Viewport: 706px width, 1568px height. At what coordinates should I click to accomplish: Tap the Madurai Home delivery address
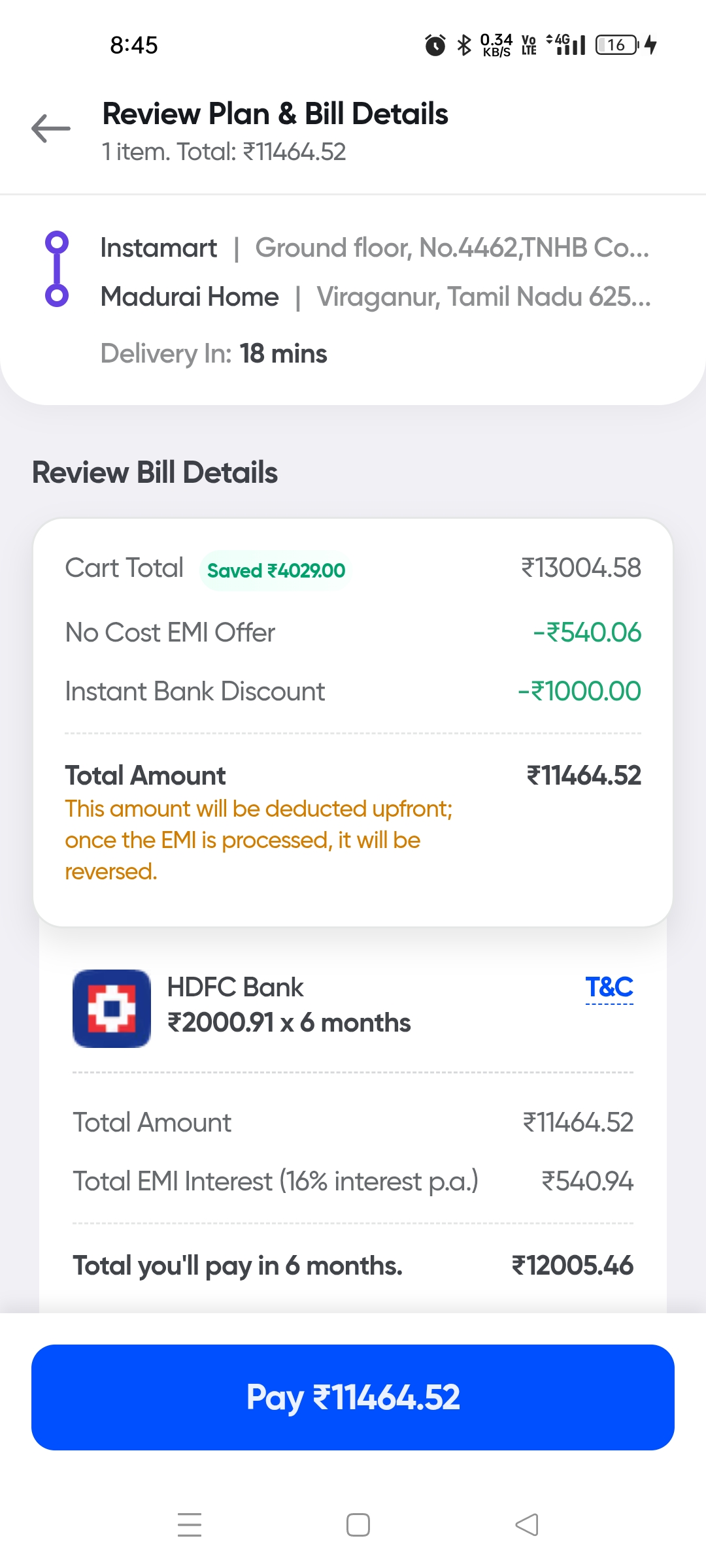coord(375,297)
